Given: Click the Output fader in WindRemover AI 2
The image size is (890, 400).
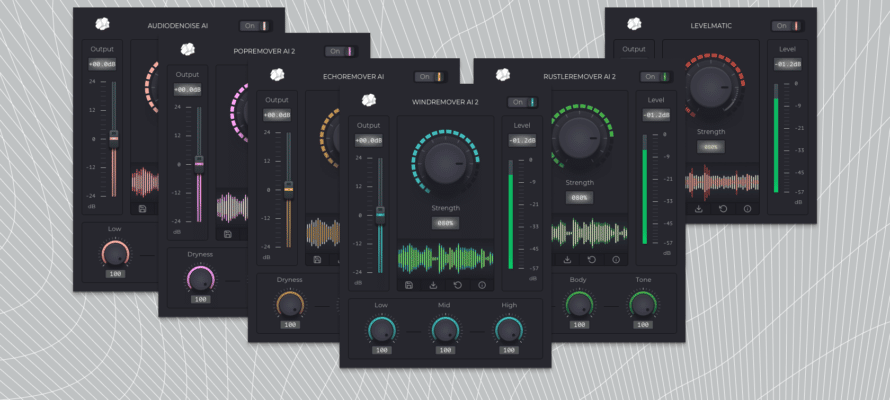Looking at the screenshot, I should point(380,216).
